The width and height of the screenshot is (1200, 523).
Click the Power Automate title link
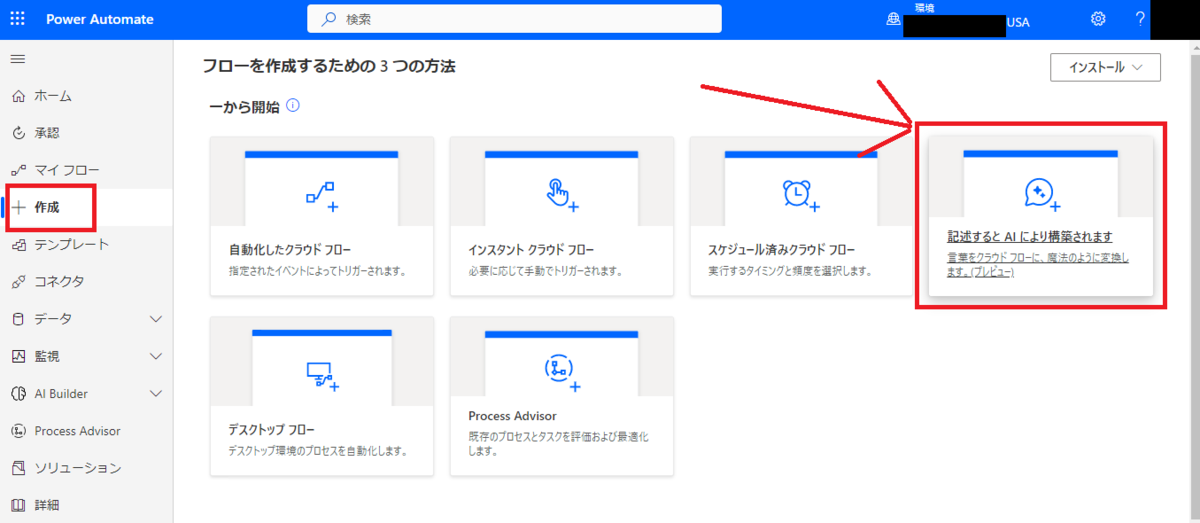tap(100, 19)
